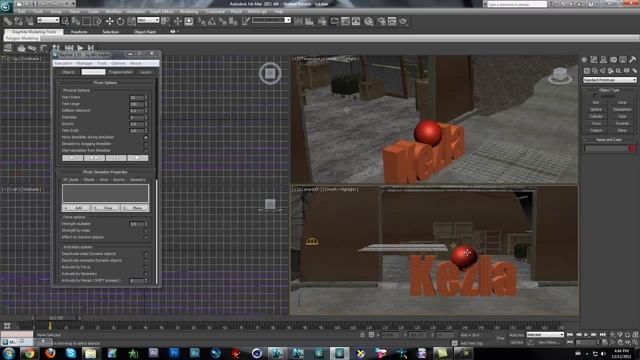640x360 pixels.
Task: Click the Select by Name icon
Action: tap(76, 21)
